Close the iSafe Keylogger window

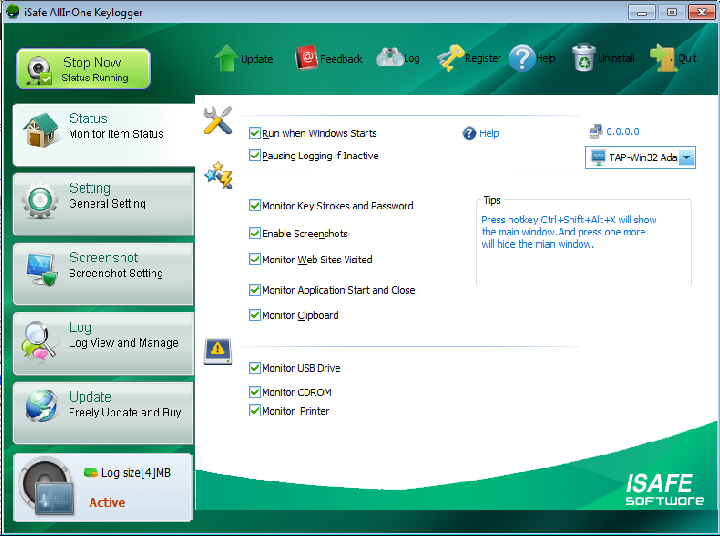click(702, 12)
